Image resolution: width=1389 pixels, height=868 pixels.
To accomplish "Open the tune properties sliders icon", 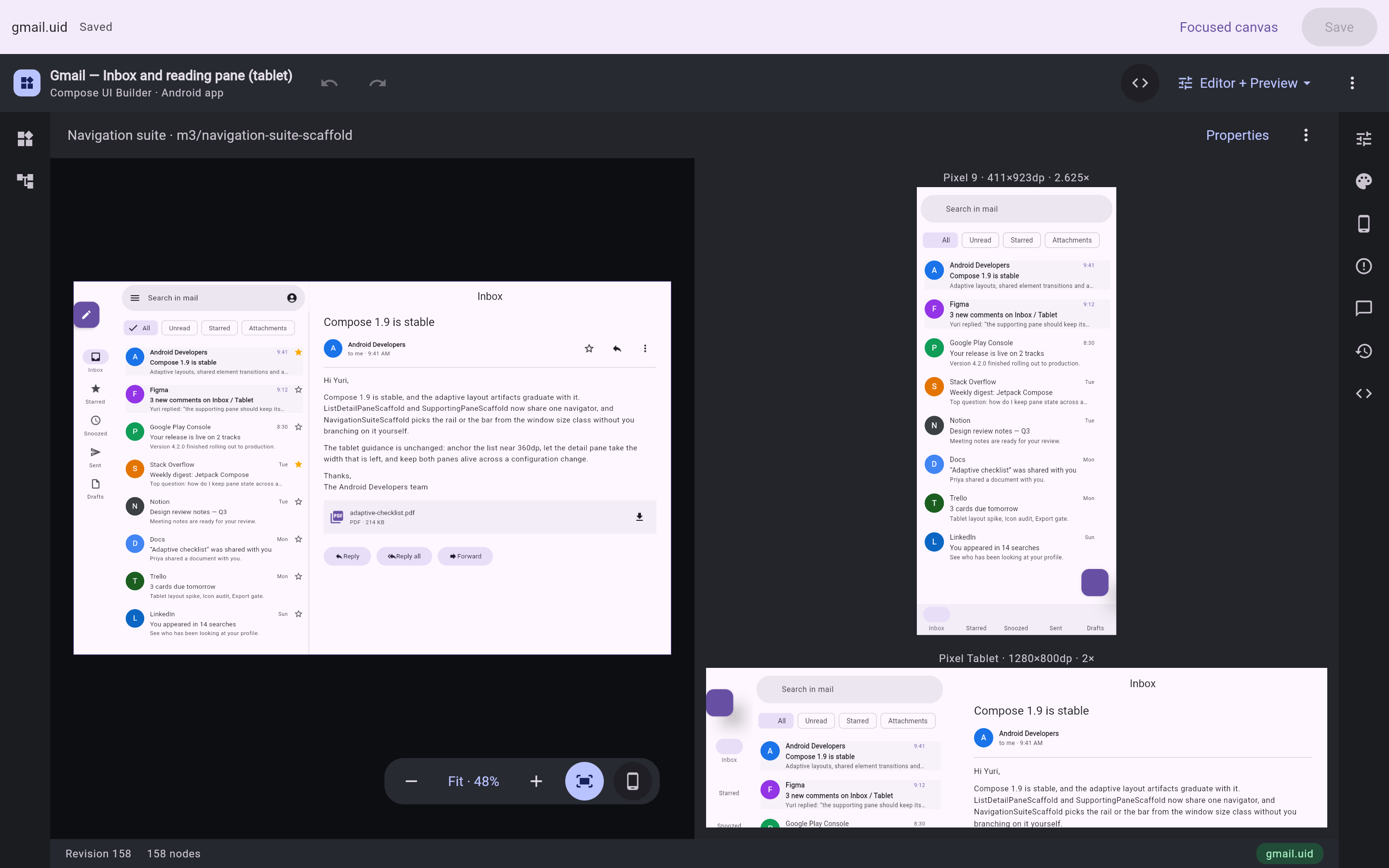I will tap(1364, 138).
